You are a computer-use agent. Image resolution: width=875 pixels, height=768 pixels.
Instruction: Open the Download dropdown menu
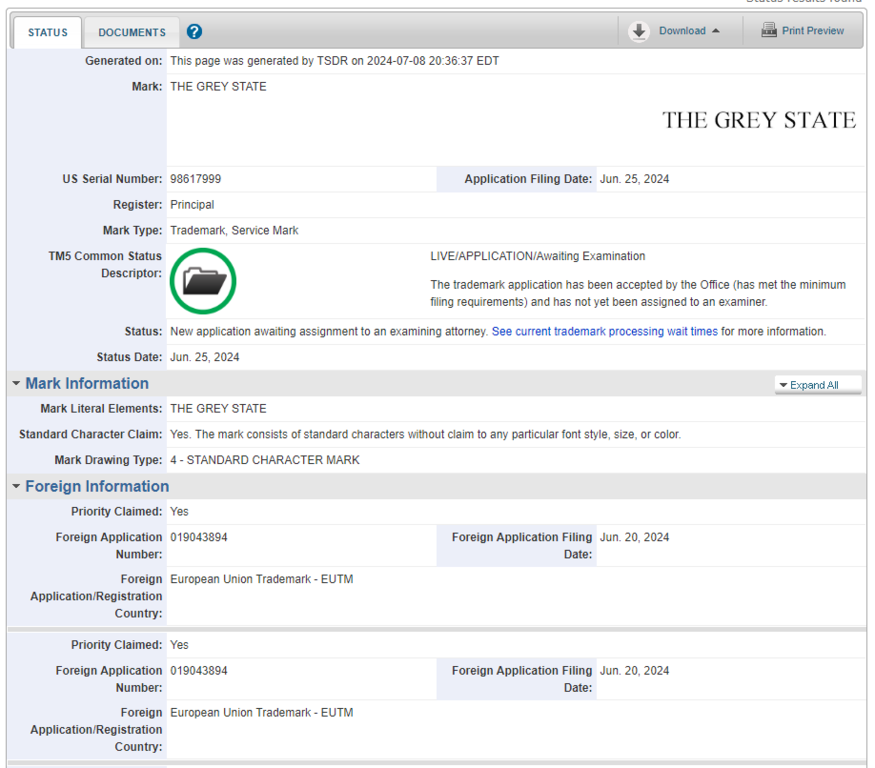tap(689, 31)
